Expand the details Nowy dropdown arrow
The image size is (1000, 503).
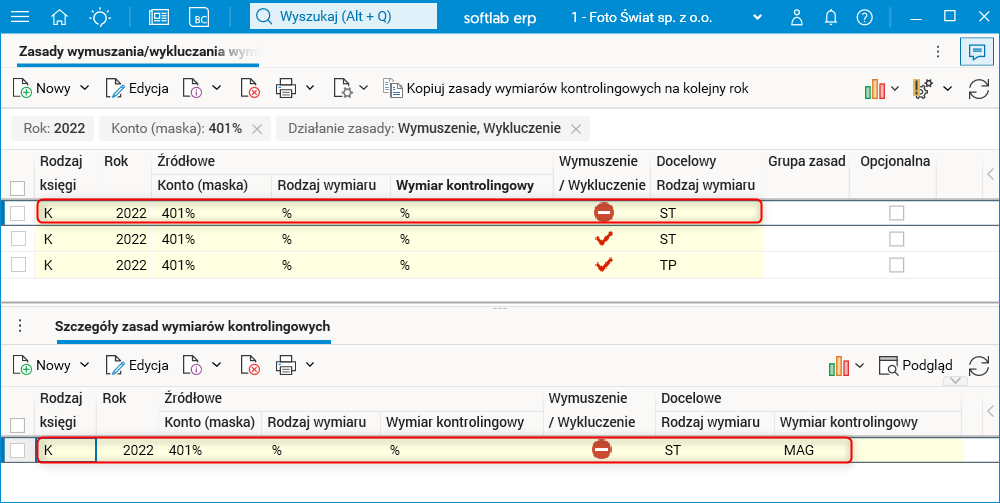(x=84, y=365)
